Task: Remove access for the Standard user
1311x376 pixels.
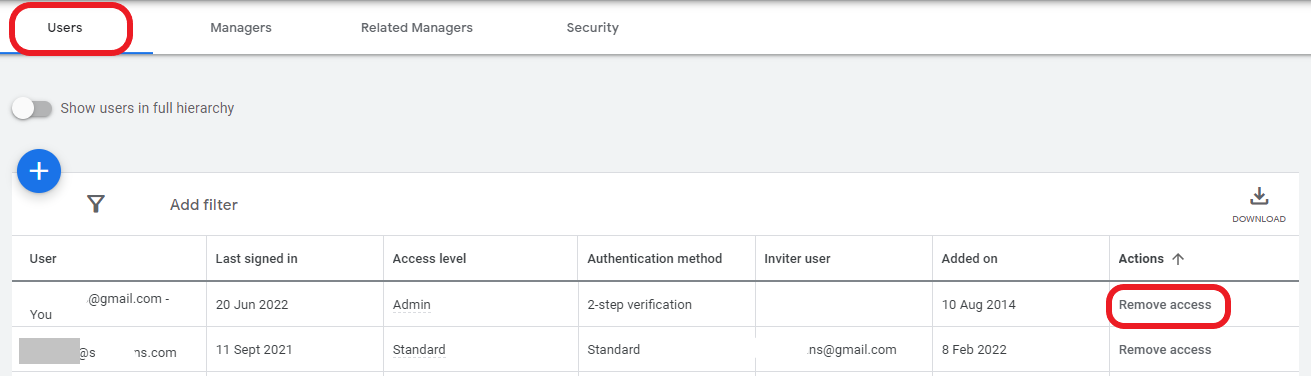Action: [x=1165, y=350]
